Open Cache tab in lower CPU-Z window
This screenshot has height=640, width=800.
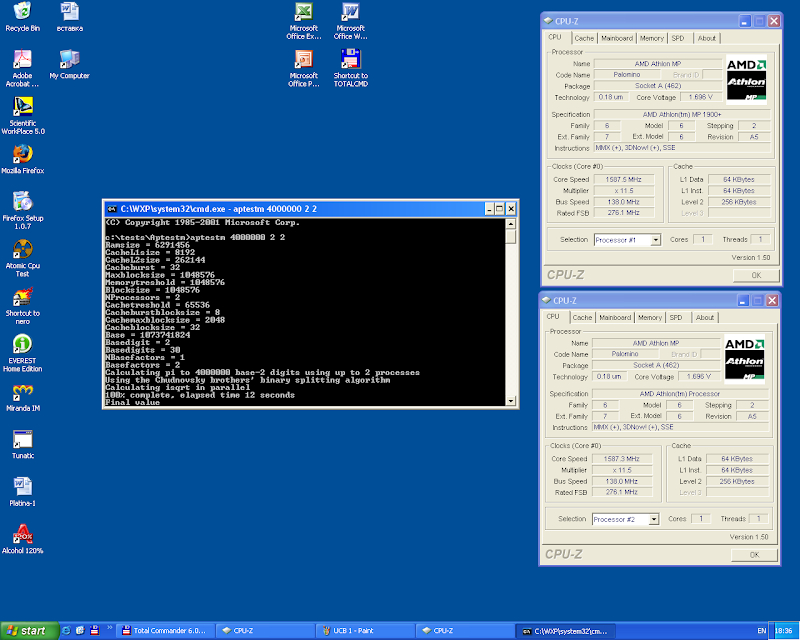pos(582,317)
